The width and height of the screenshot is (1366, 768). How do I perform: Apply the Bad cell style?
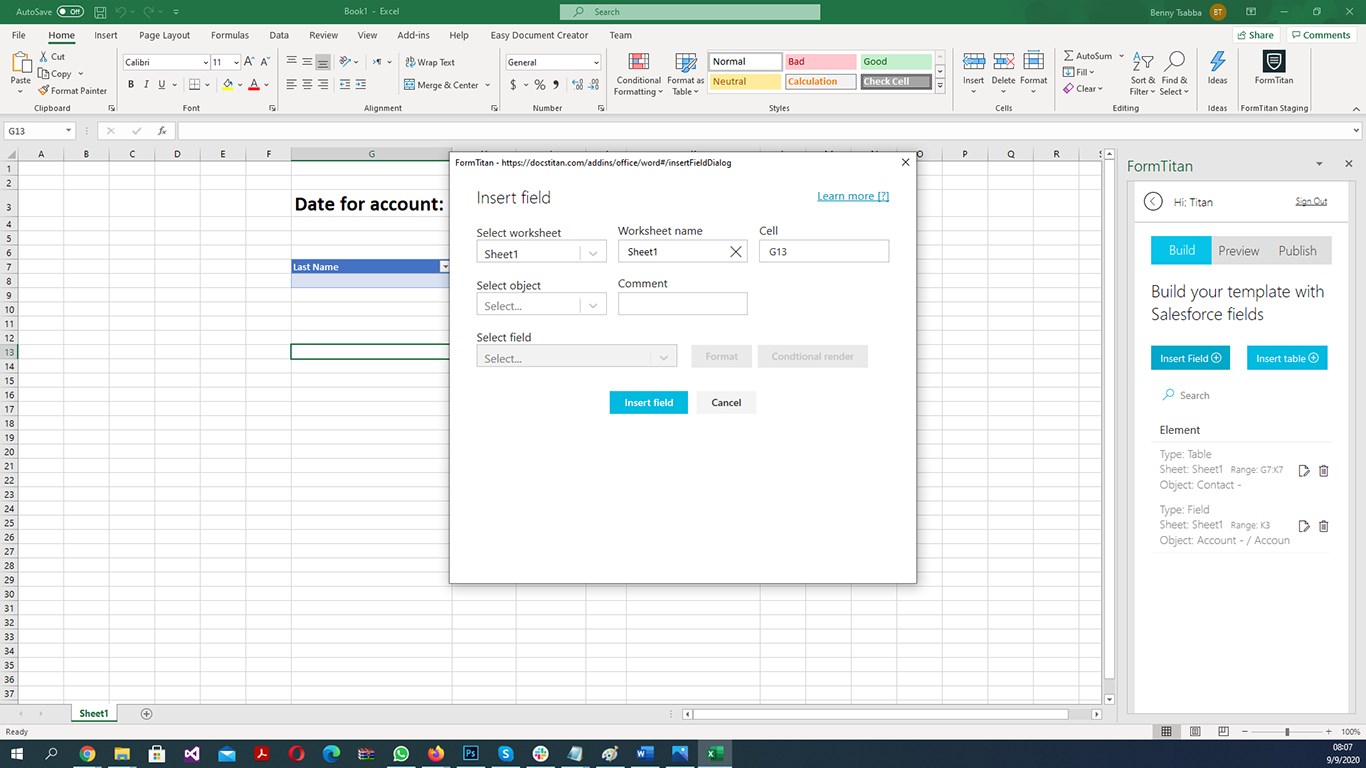(820, 62)
